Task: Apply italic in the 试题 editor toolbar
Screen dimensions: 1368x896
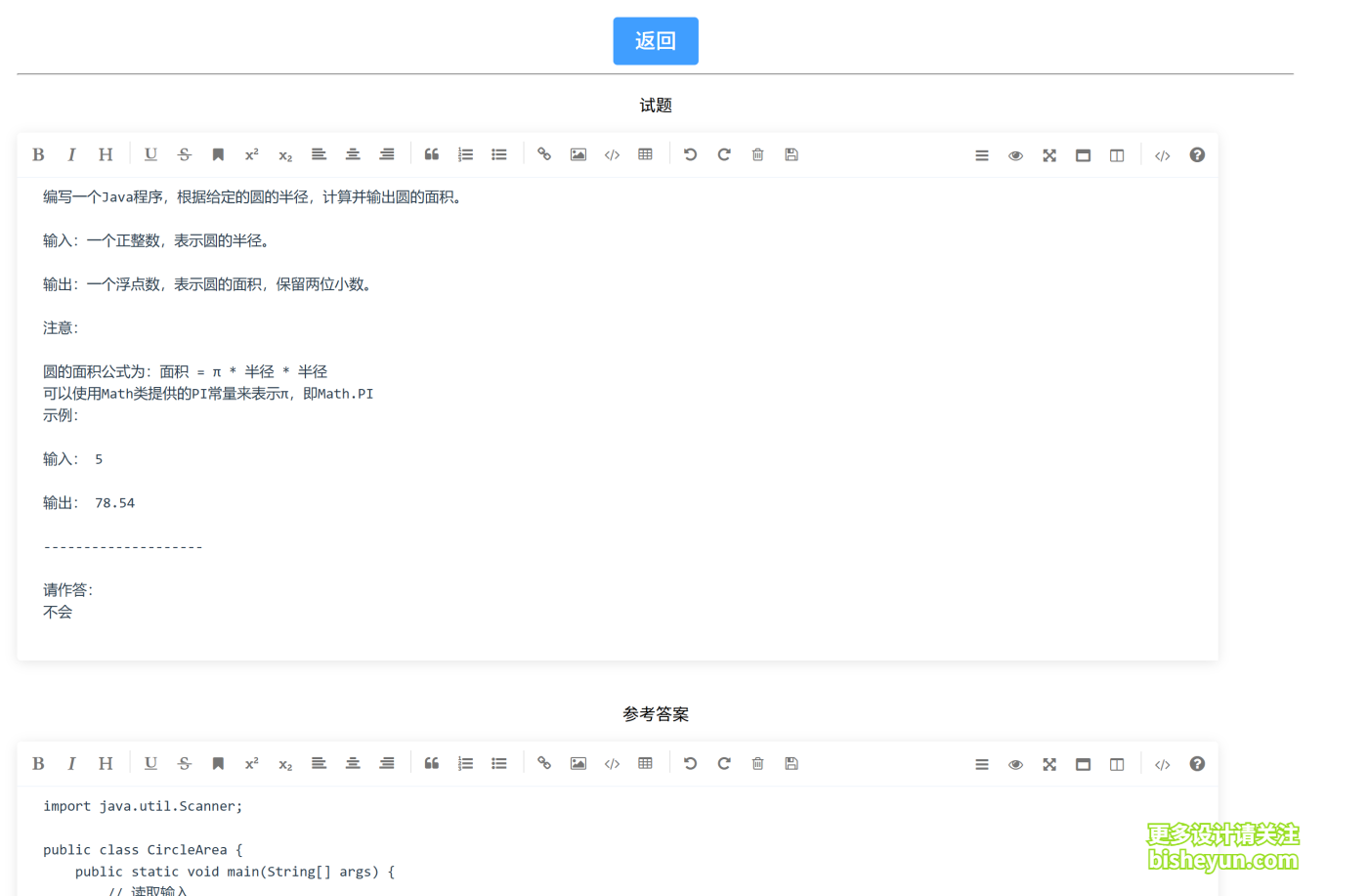Action: tap(71, 154)
